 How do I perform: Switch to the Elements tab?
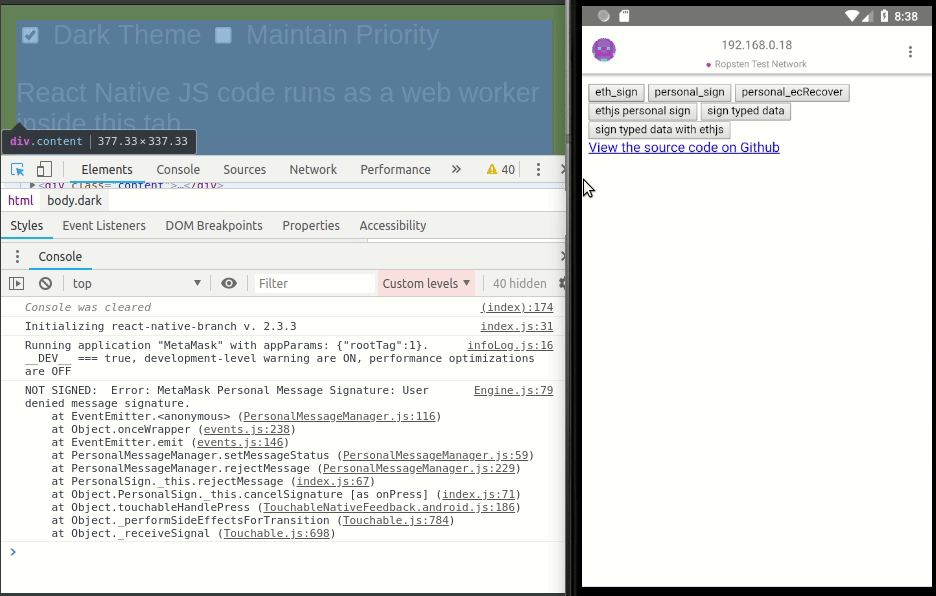pos(107,170)
